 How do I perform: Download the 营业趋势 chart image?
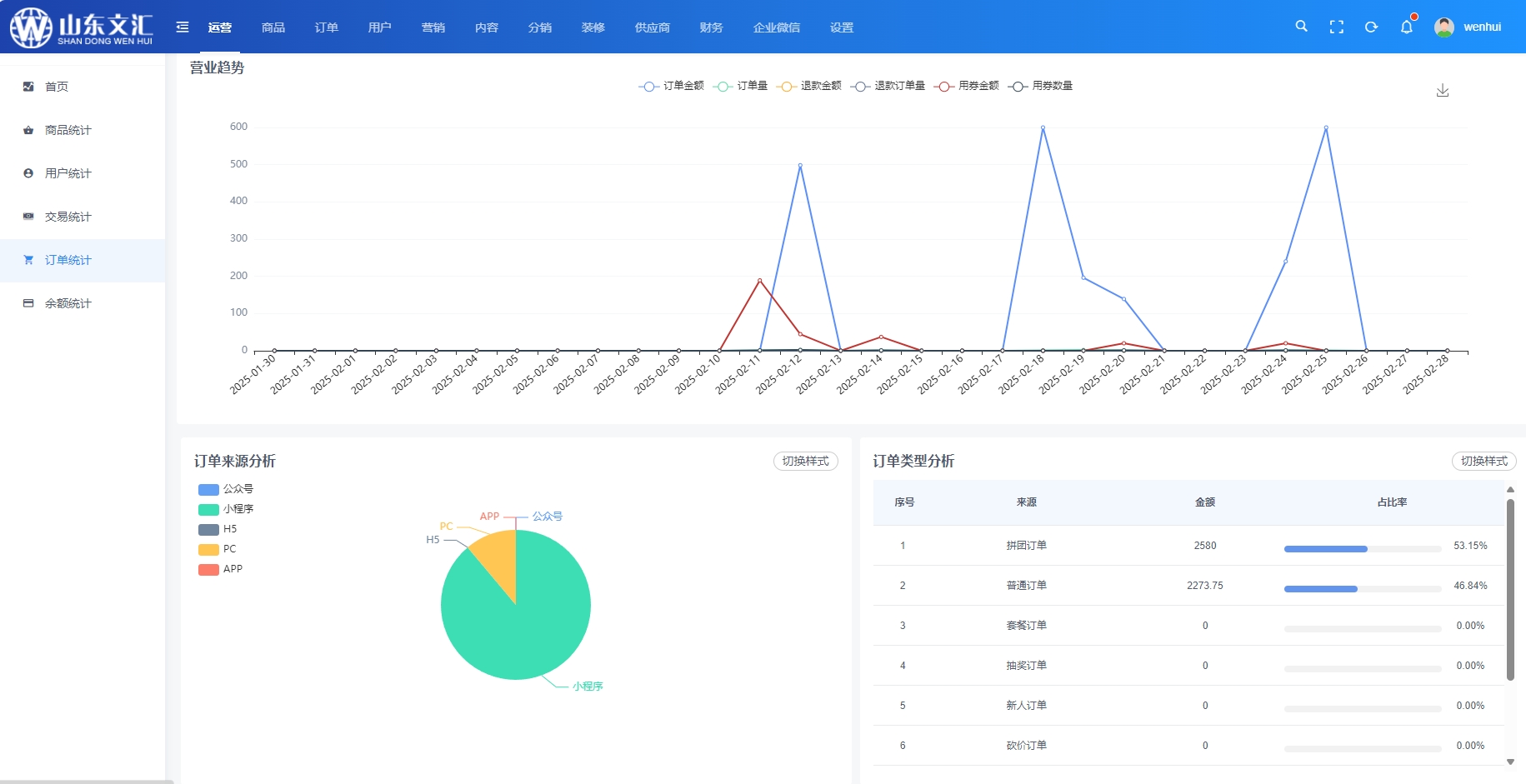pyautogui.click(x=1443, y=90)
